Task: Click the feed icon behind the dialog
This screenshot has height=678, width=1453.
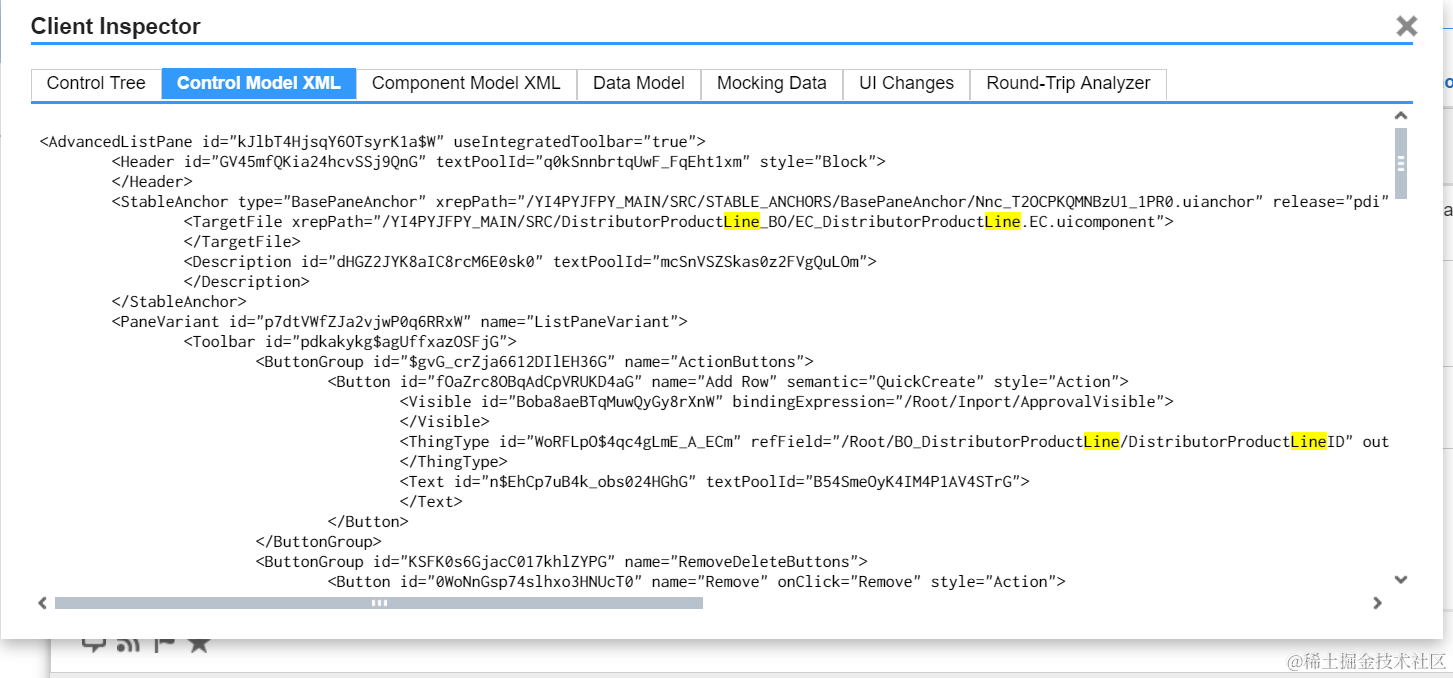Action: point(128,644)
